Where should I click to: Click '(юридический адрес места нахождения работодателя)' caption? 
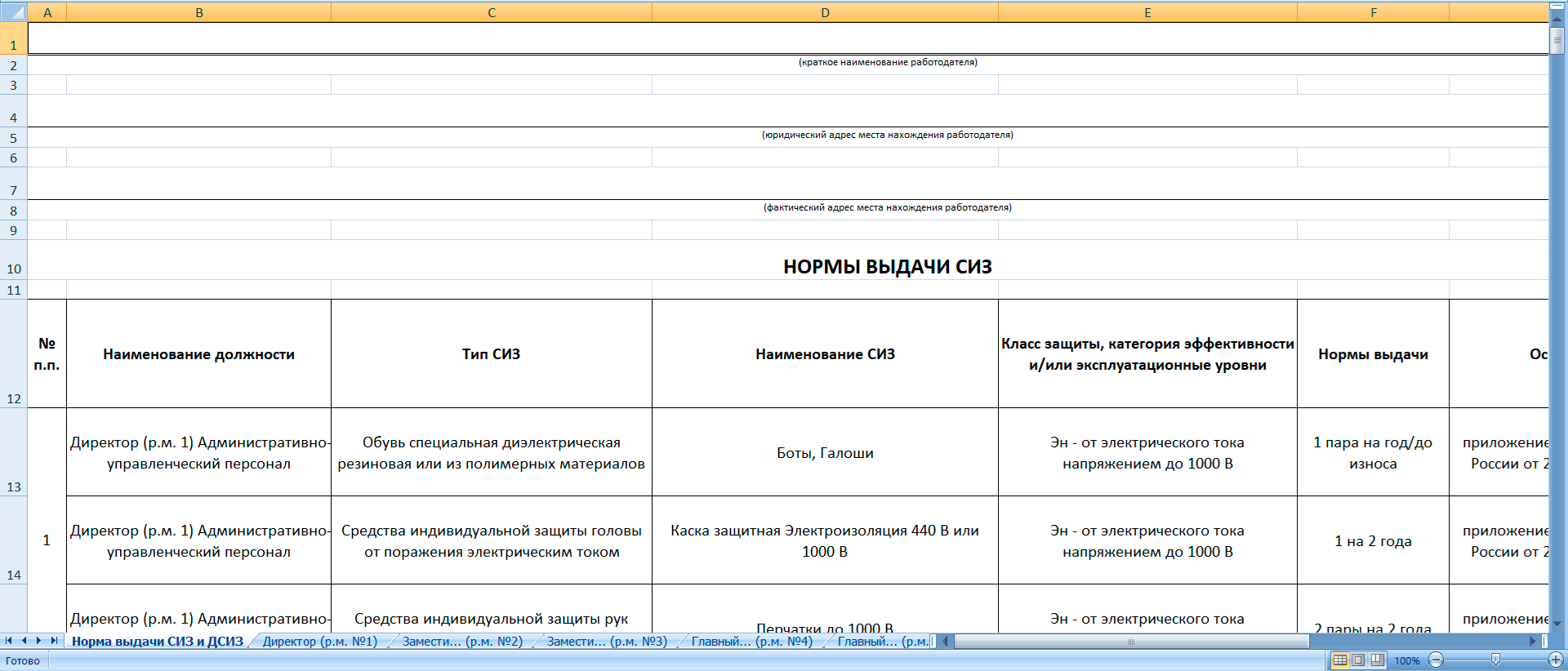point(888,135)
